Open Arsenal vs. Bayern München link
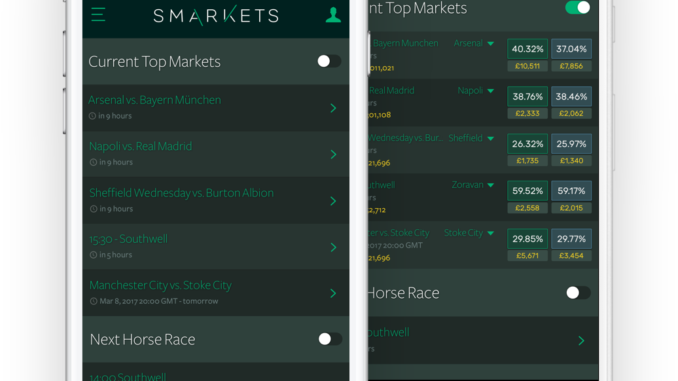This screenshot has width=678, height=381. click(x=155, y=100)
